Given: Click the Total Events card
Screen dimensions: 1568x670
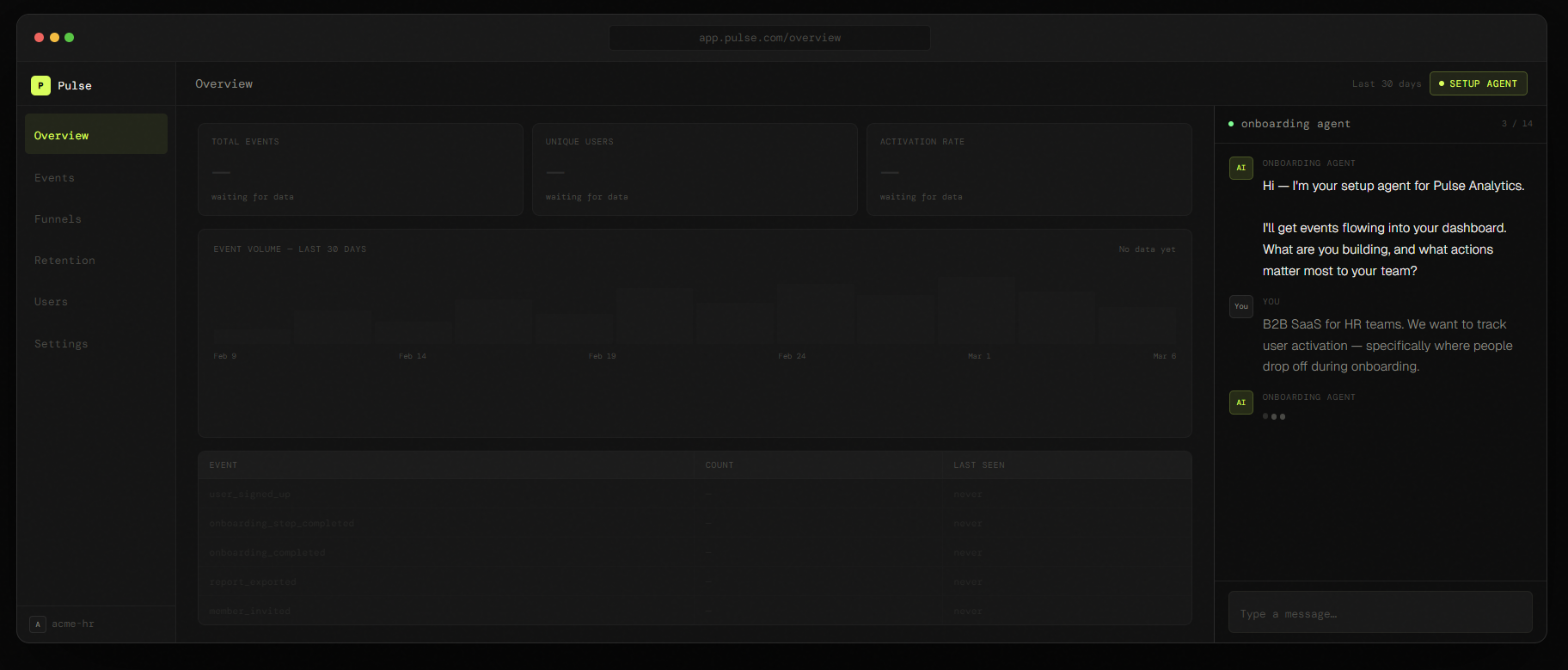Looking at the screenshot, I should click(360, 169).
